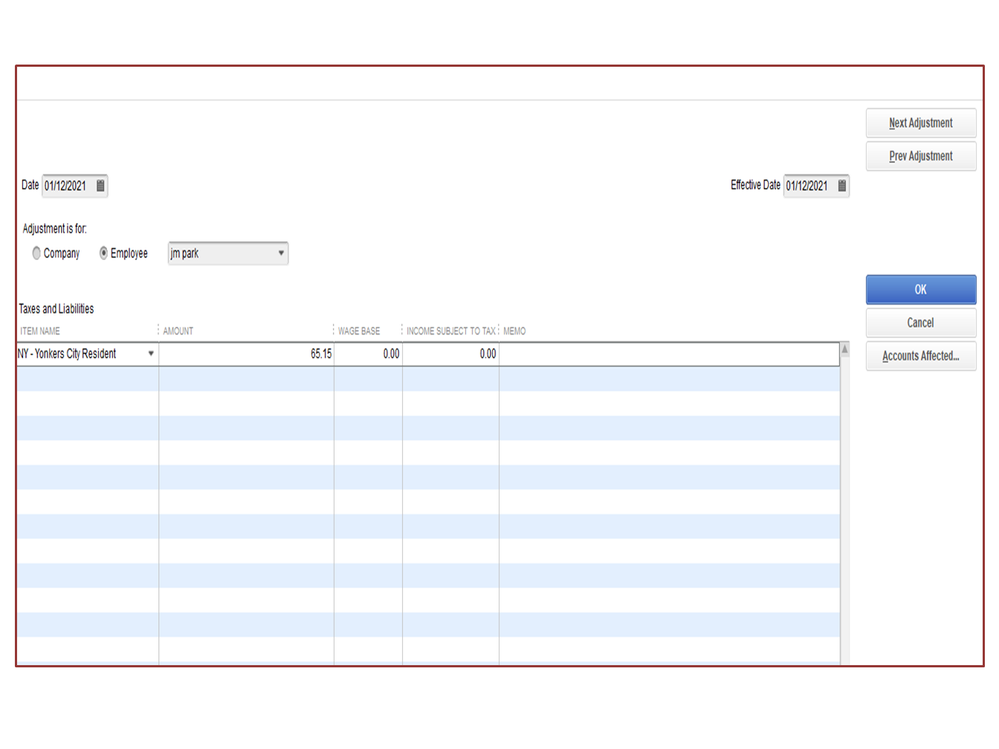
Task: Click the Next Adjustment button
Action: click(921, 123)
